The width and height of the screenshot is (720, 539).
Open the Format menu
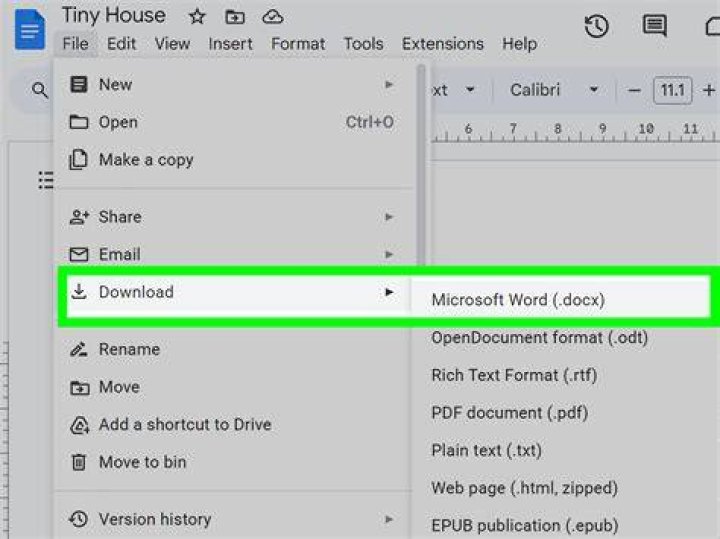[x=298, y=44]
